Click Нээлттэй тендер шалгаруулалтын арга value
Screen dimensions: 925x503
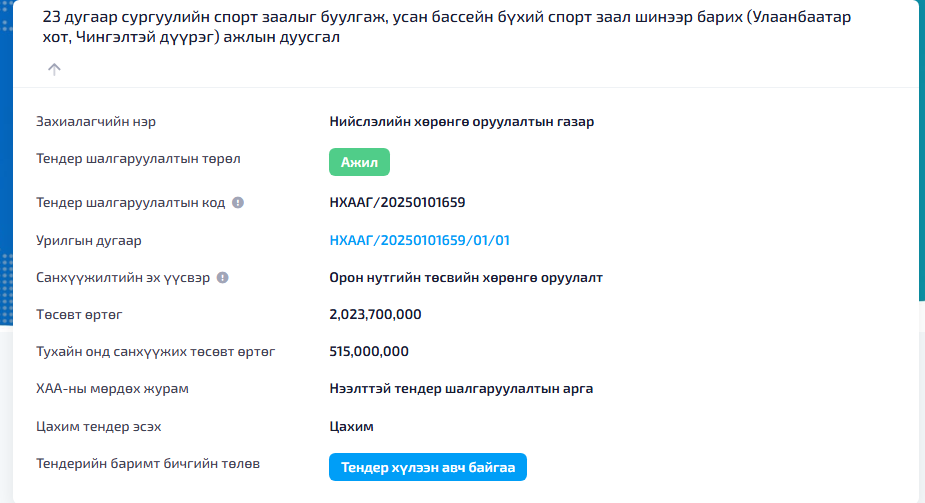[x=461, y=388]
